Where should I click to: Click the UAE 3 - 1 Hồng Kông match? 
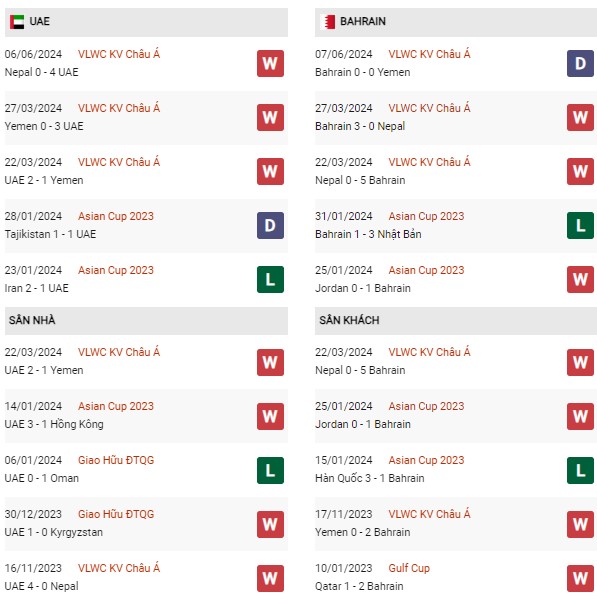pos(54,424)
